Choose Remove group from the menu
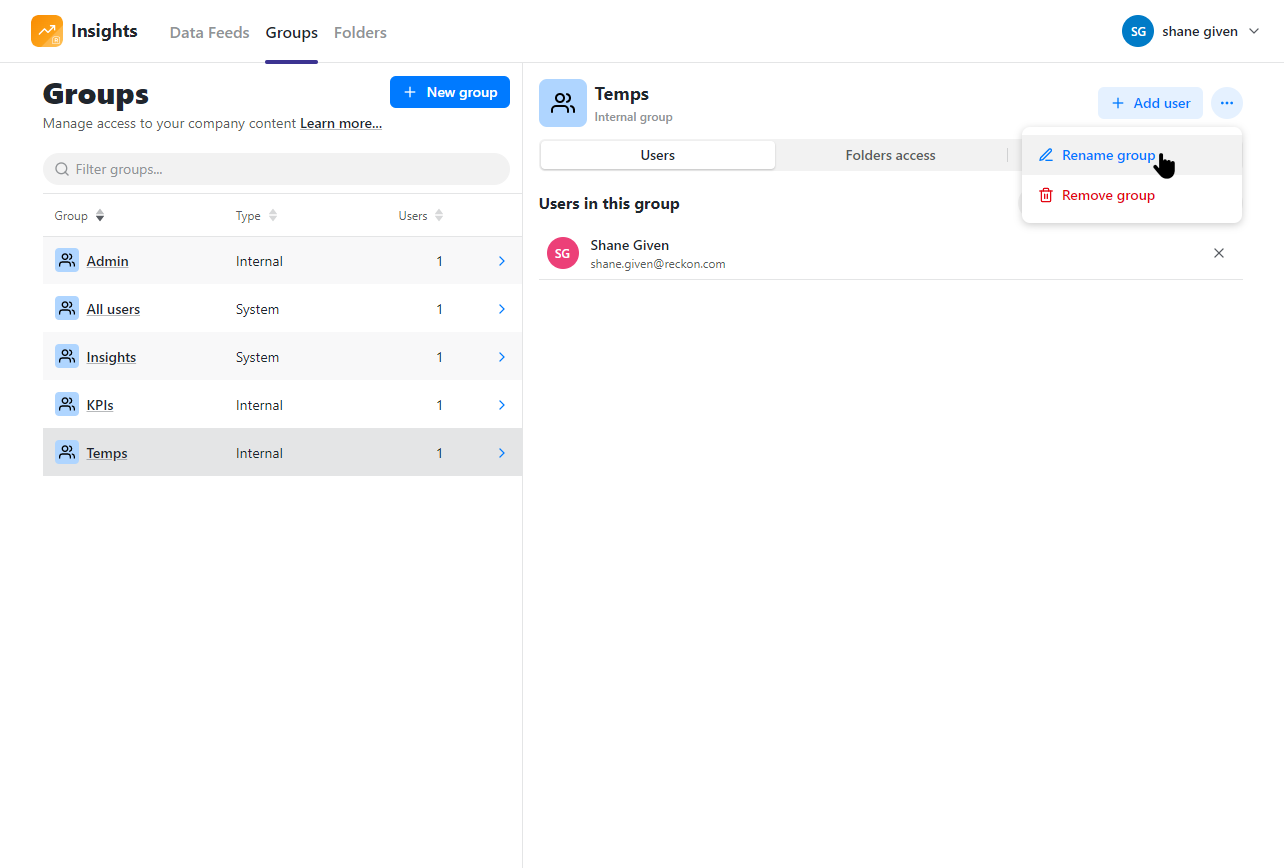This screenshot has height=868, width=1284. point(1108,195)
